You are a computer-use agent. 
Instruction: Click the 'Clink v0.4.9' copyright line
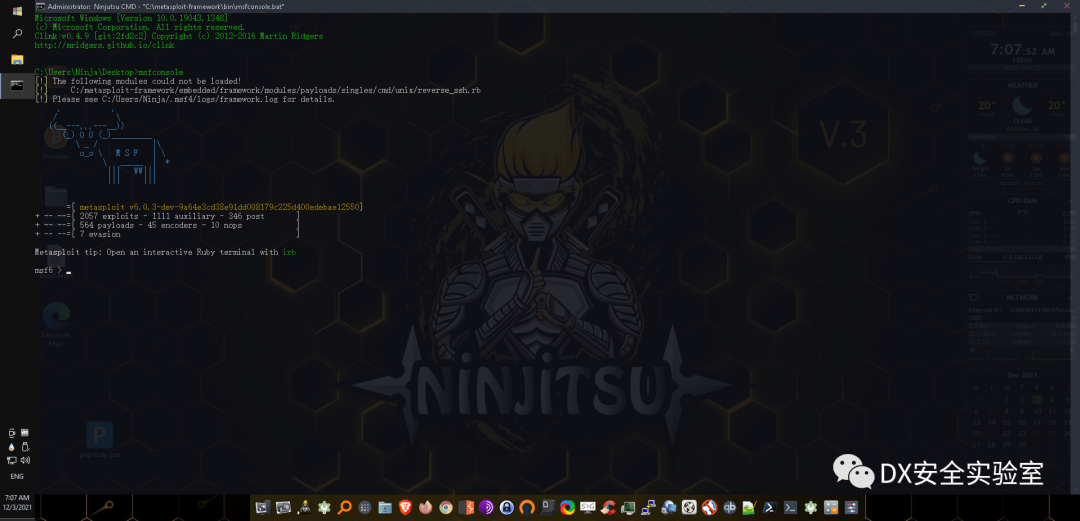179,36
